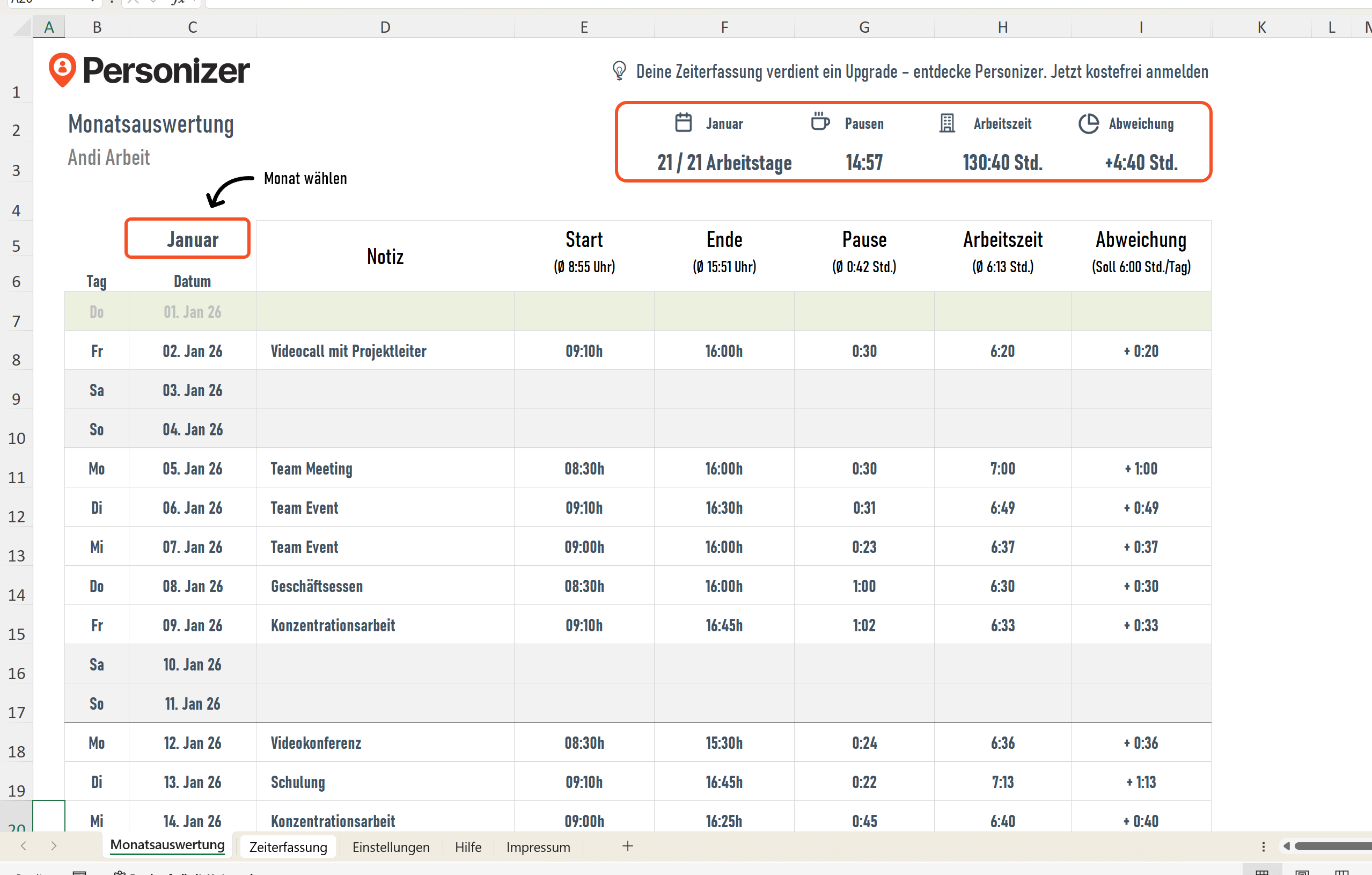Select column D header
1372x875 pixels.
[x=385, y=27]
